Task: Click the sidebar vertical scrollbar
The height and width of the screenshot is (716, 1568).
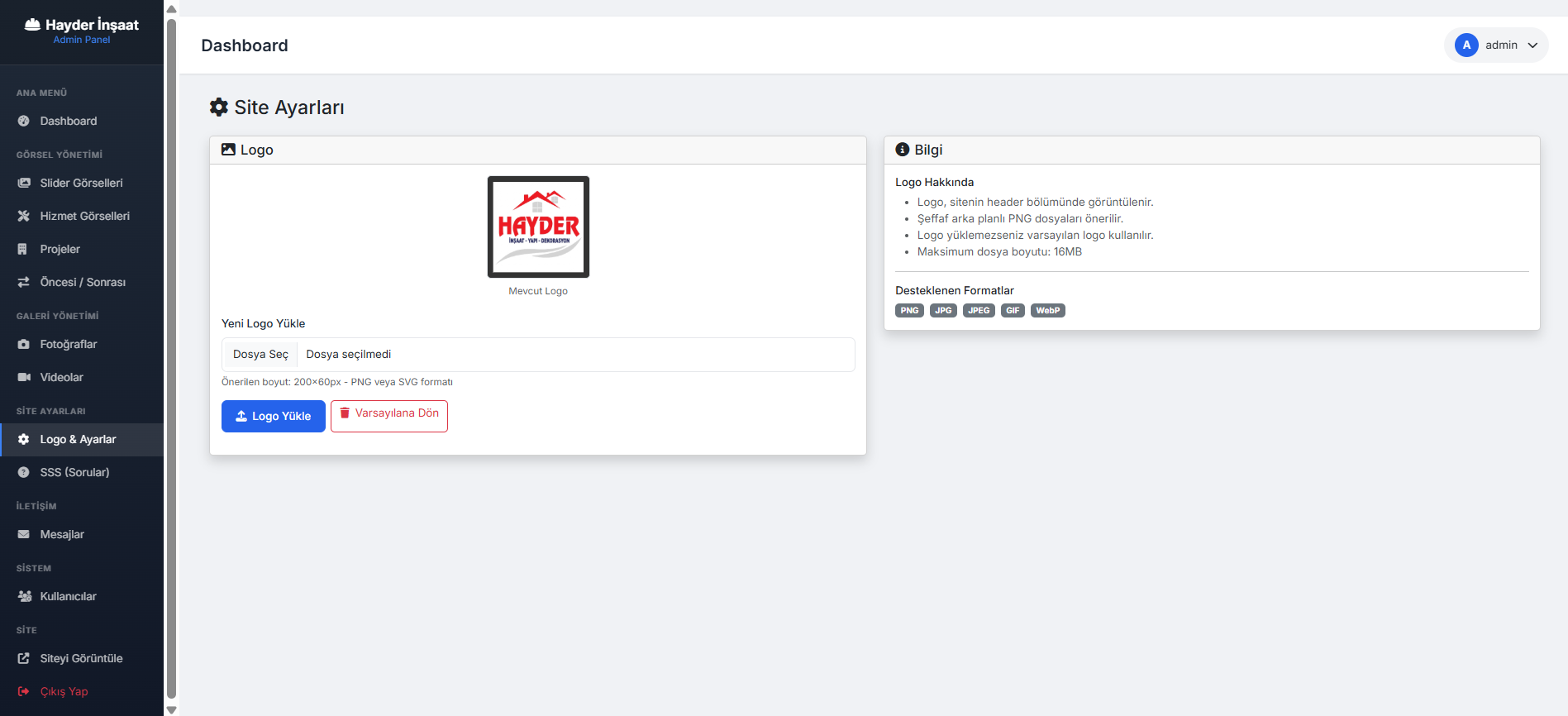Action: coord(171,358)
